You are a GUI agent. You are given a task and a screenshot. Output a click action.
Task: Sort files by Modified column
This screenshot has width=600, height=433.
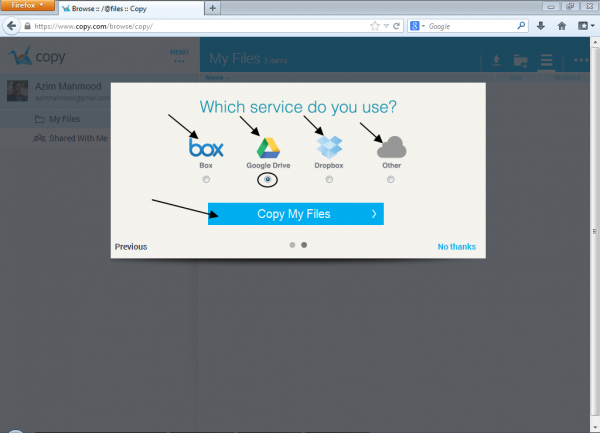point(567,78)
